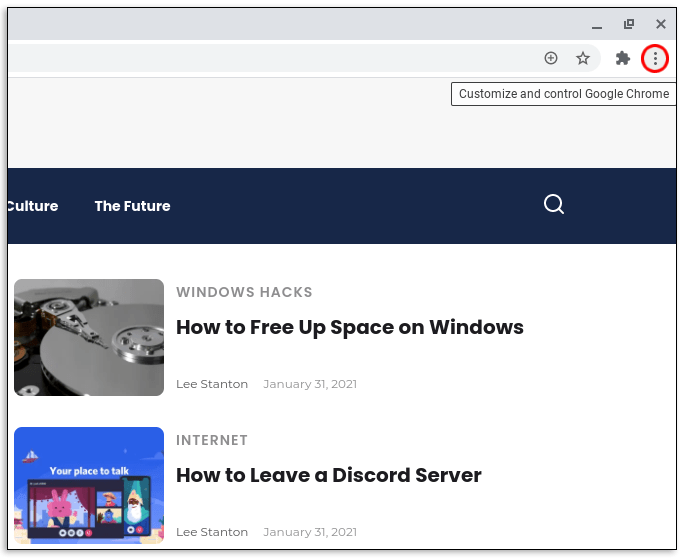Open the Windows Hacks category
Screen dimensions: 685x558
(x=244, y=292)
